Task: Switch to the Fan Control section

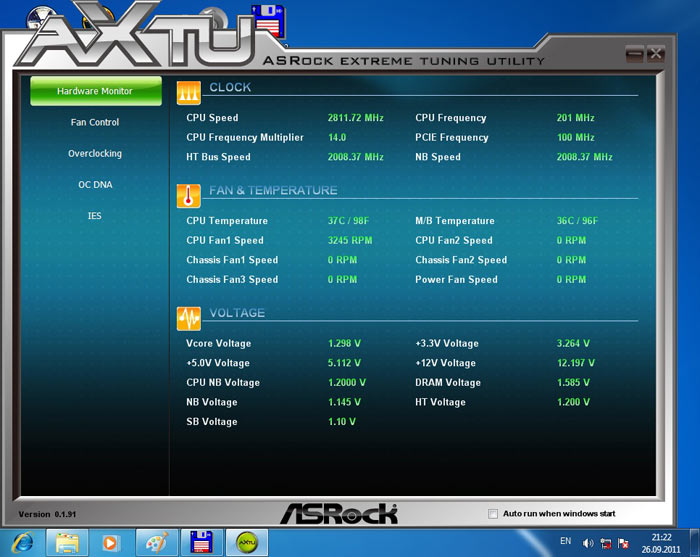Action: pos(95,122)
